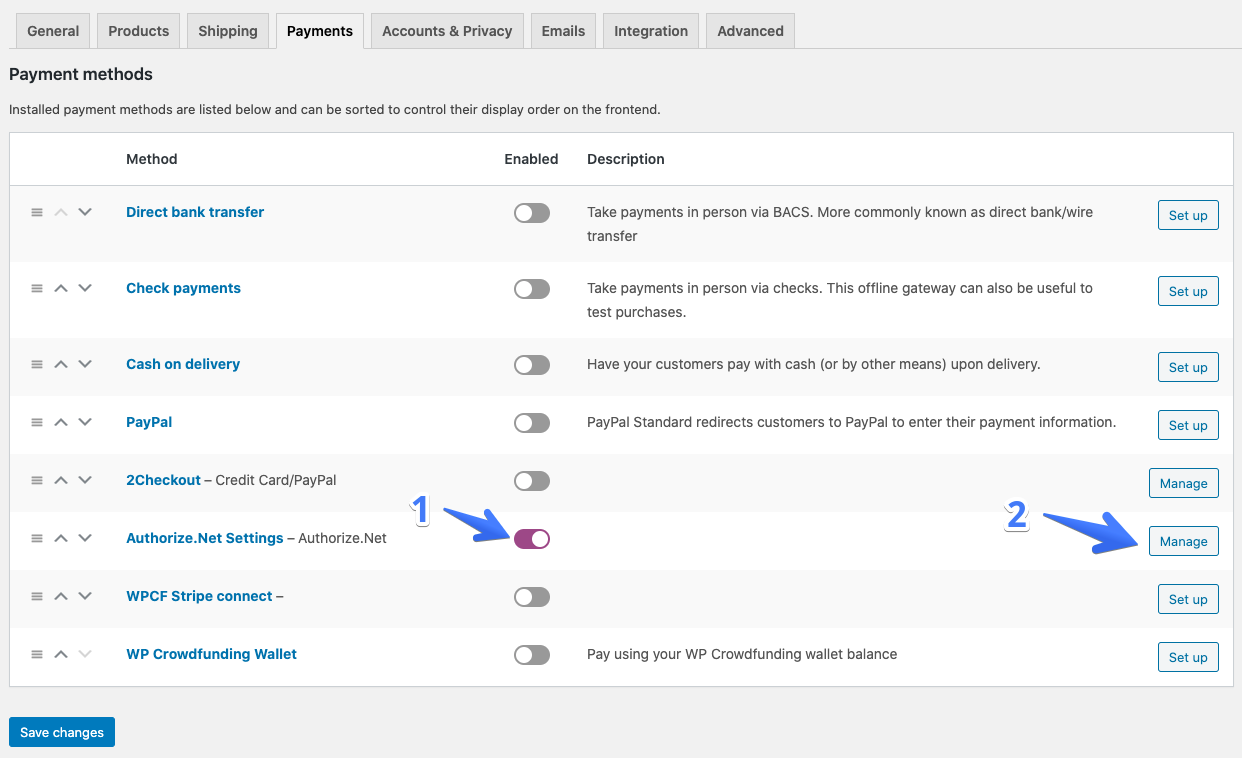
Task: Click Set up for Check payments
Action: click(1188, 291)
